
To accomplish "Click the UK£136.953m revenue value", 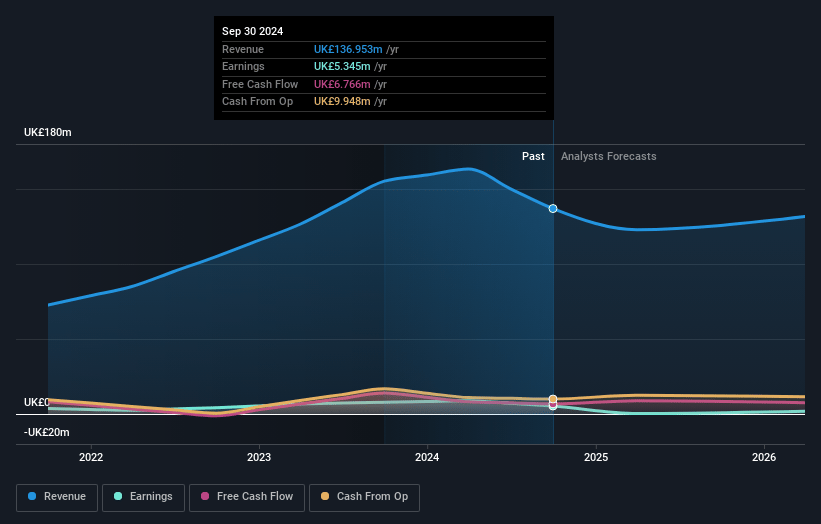I will (x=348, y=49).
